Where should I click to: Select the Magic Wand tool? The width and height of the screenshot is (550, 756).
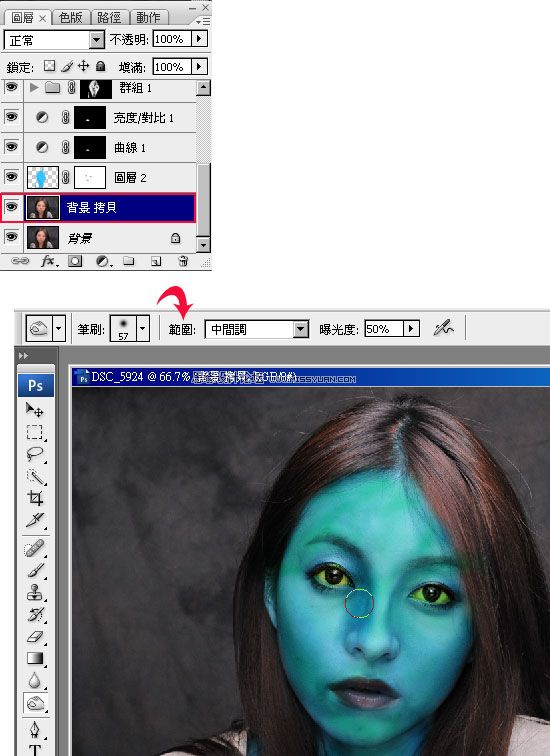click(35, 476)
